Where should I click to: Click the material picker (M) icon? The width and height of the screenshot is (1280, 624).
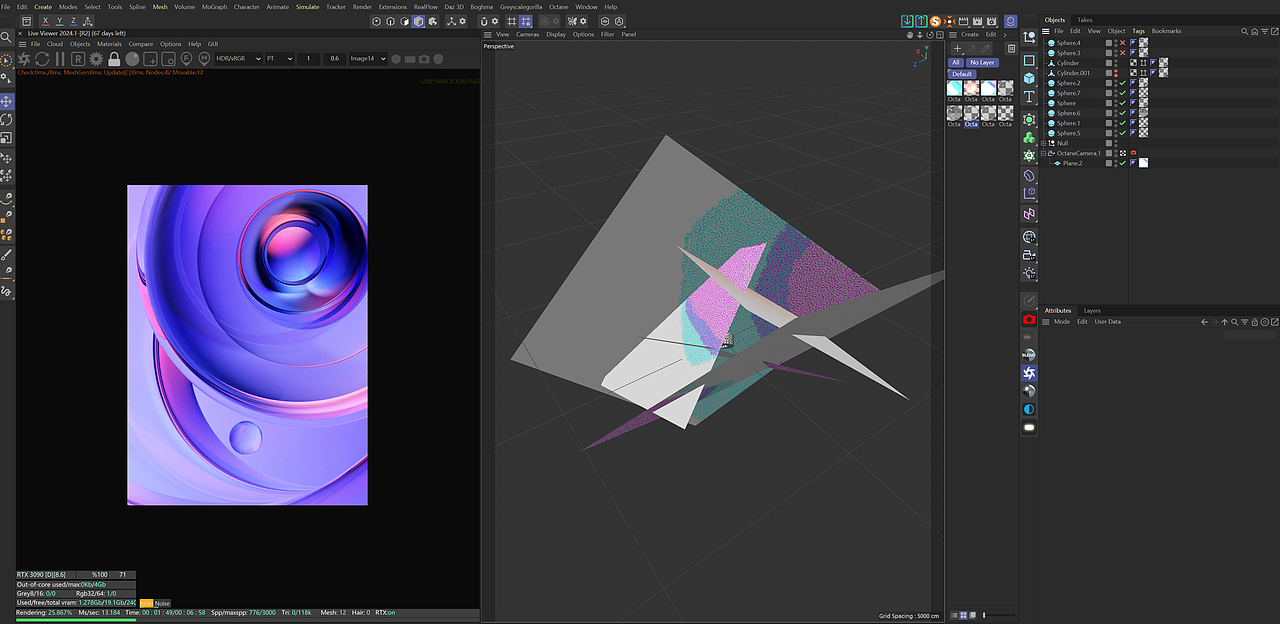pos(204,59)
